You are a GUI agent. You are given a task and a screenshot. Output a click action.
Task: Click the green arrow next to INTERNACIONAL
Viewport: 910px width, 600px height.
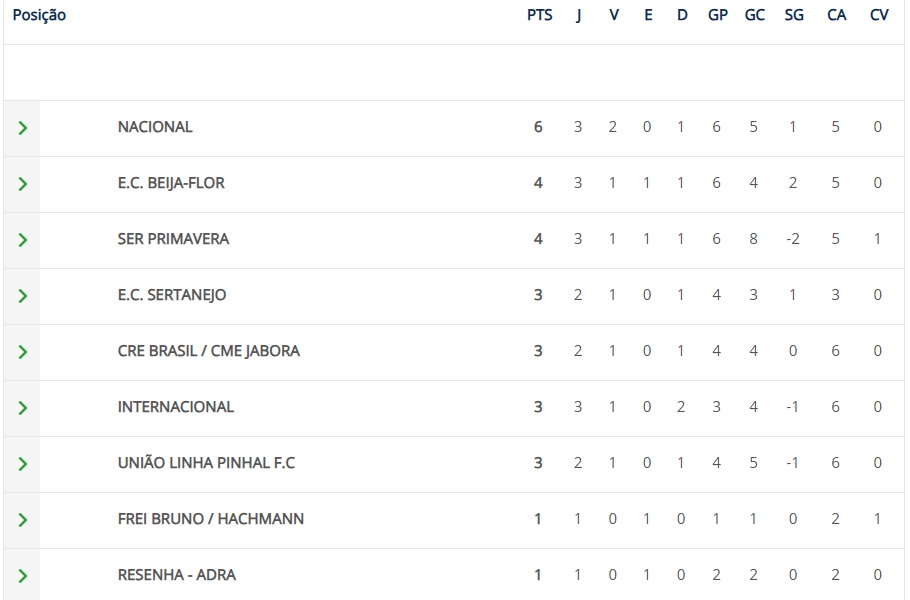click(x=23, y=408)
